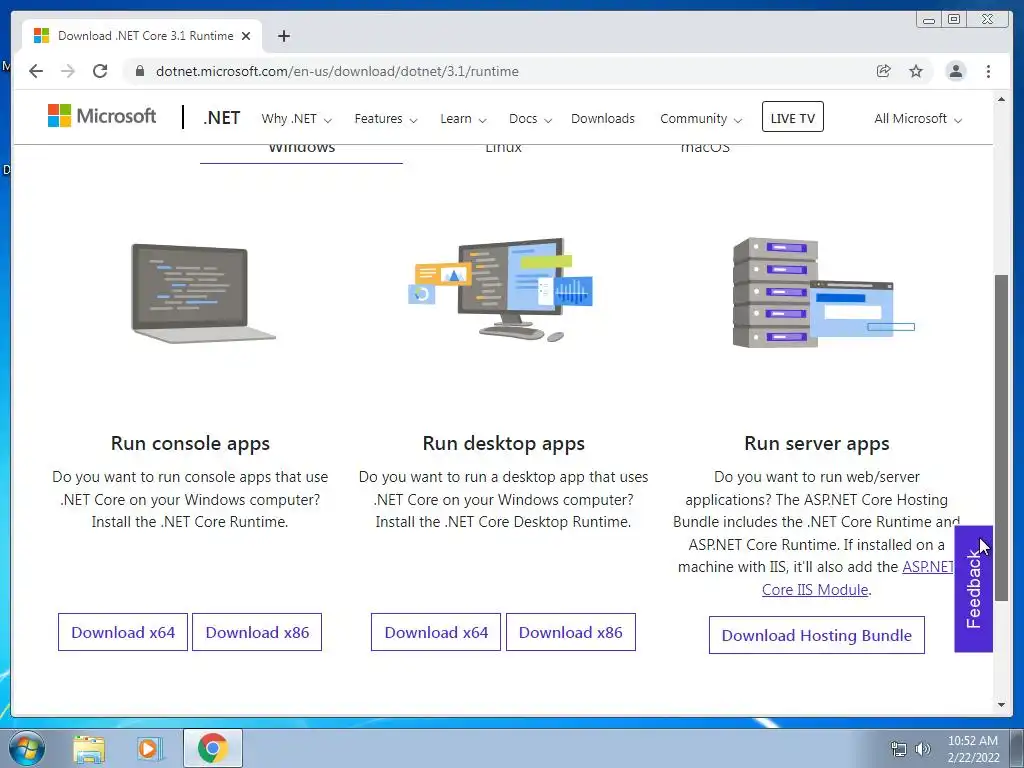
Task: Close the .NET Core 3.1 Runtime tab
Action: click(246, 36)
